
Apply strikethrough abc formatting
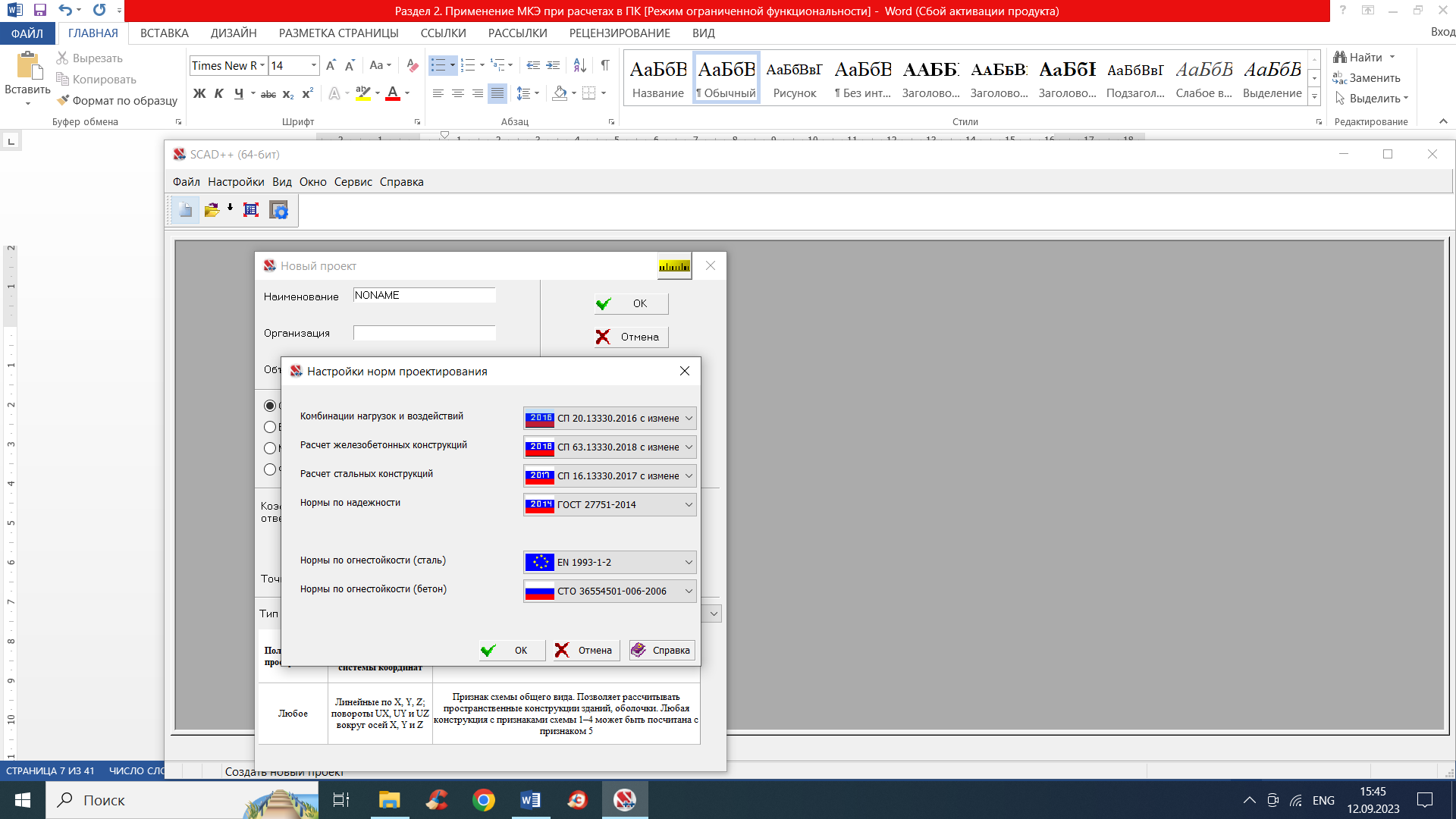tap(268, 94)
